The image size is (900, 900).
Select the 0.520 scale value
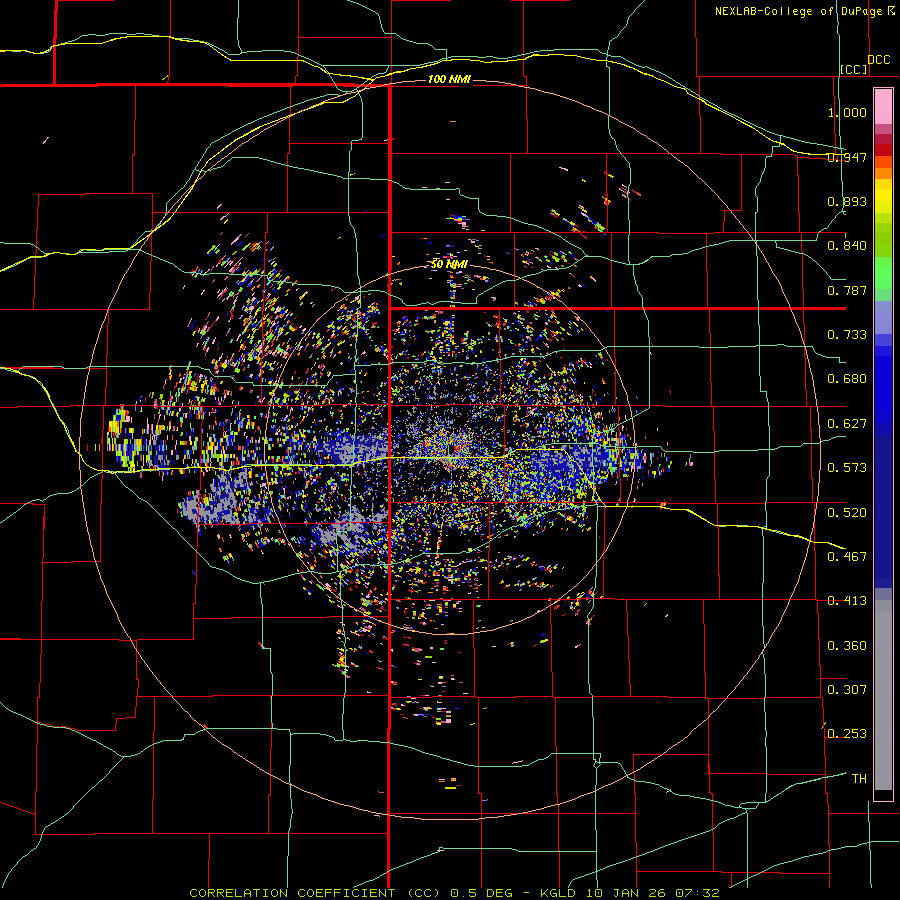pyautogui.click(x=847, y=513)
